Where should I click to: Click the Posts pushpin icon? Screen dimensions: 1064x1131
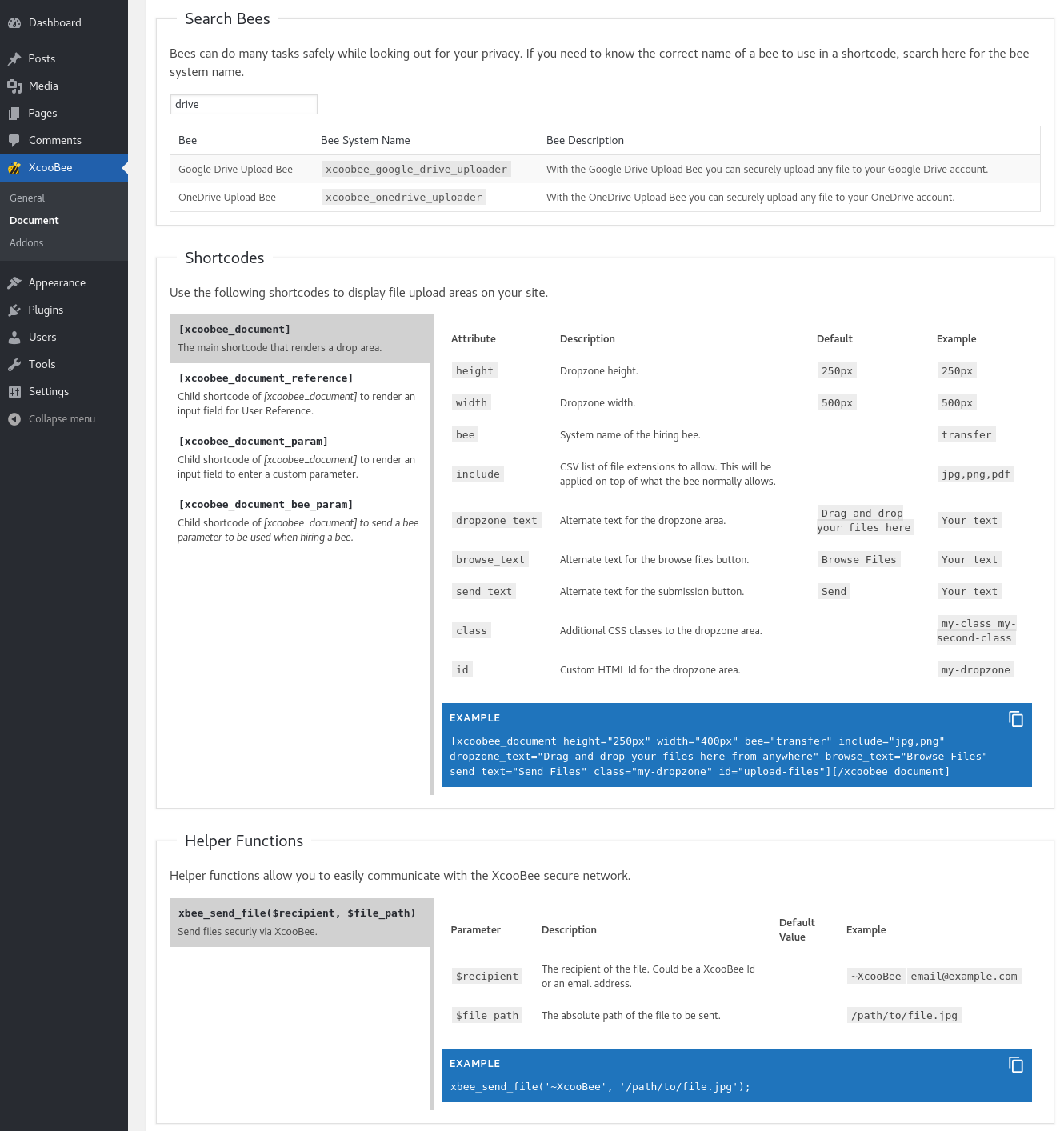coord(14,58)
